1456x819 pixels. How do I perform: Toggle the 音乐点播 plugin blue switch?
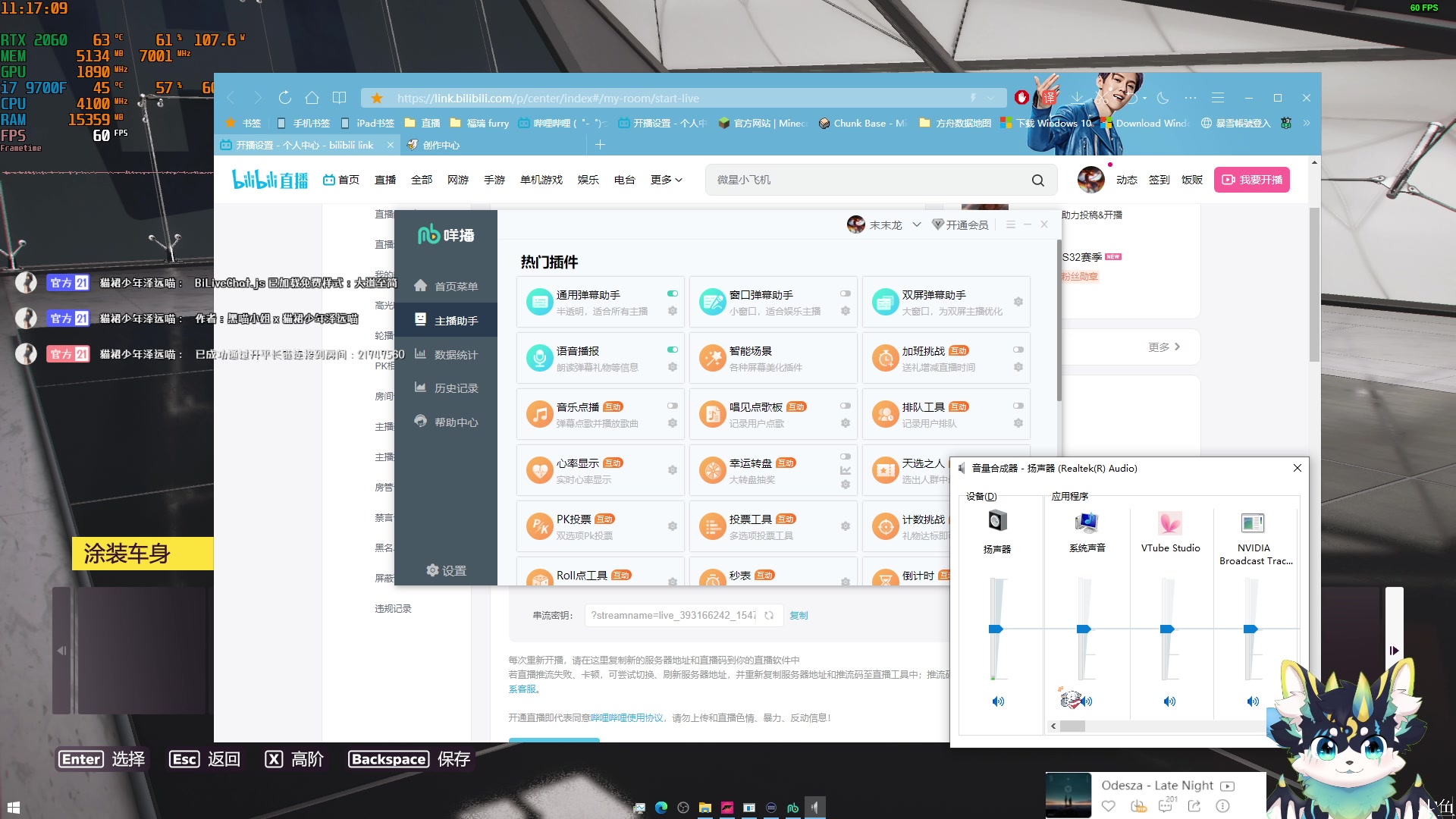click(x=672, y=405)
